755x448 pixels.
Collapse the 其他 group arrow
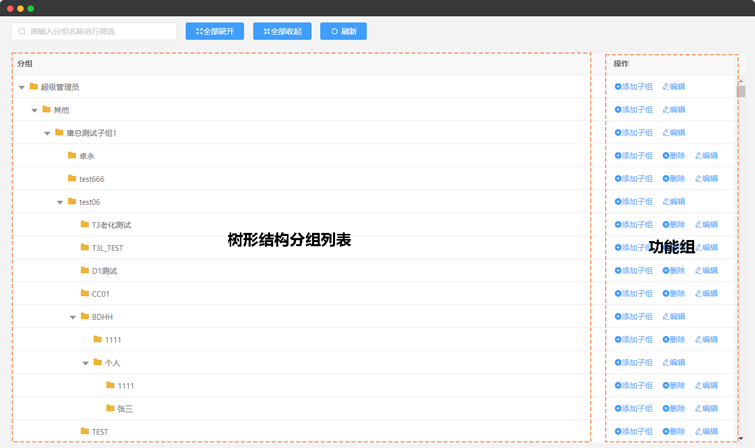point(34,110)
